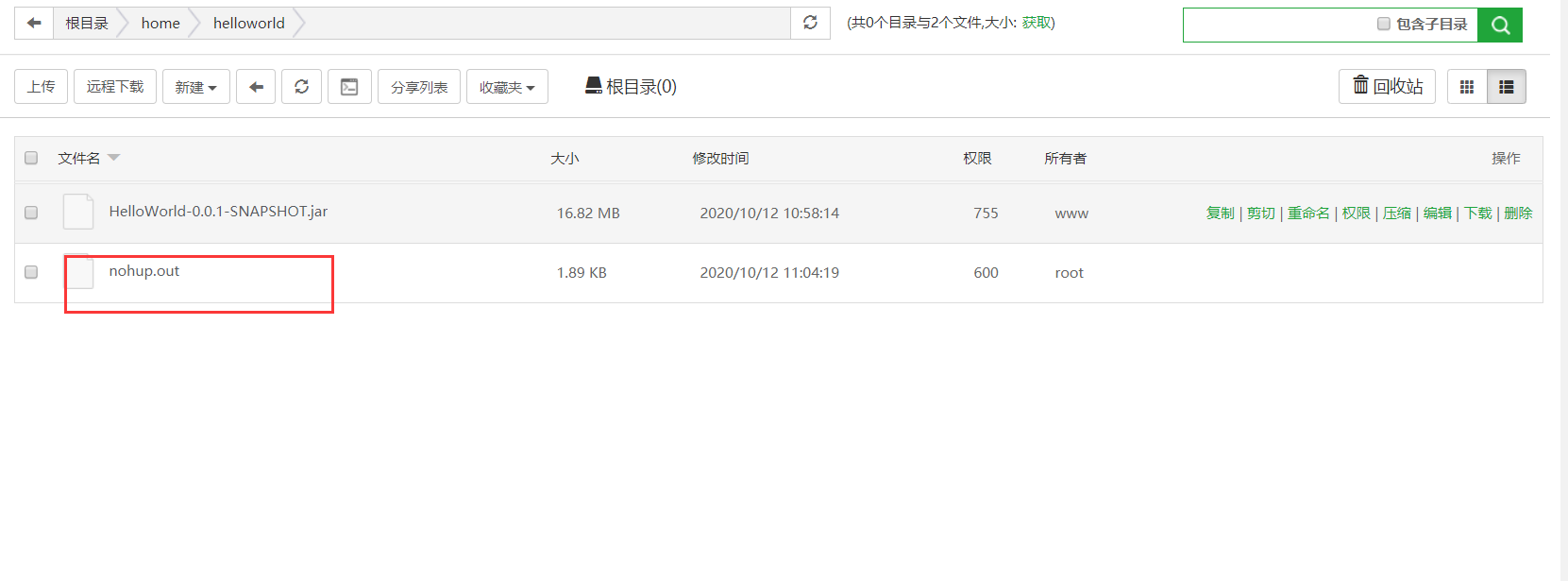Click the 修改时间 column header
Viewport: 1568px width, 581px height.
720,159
